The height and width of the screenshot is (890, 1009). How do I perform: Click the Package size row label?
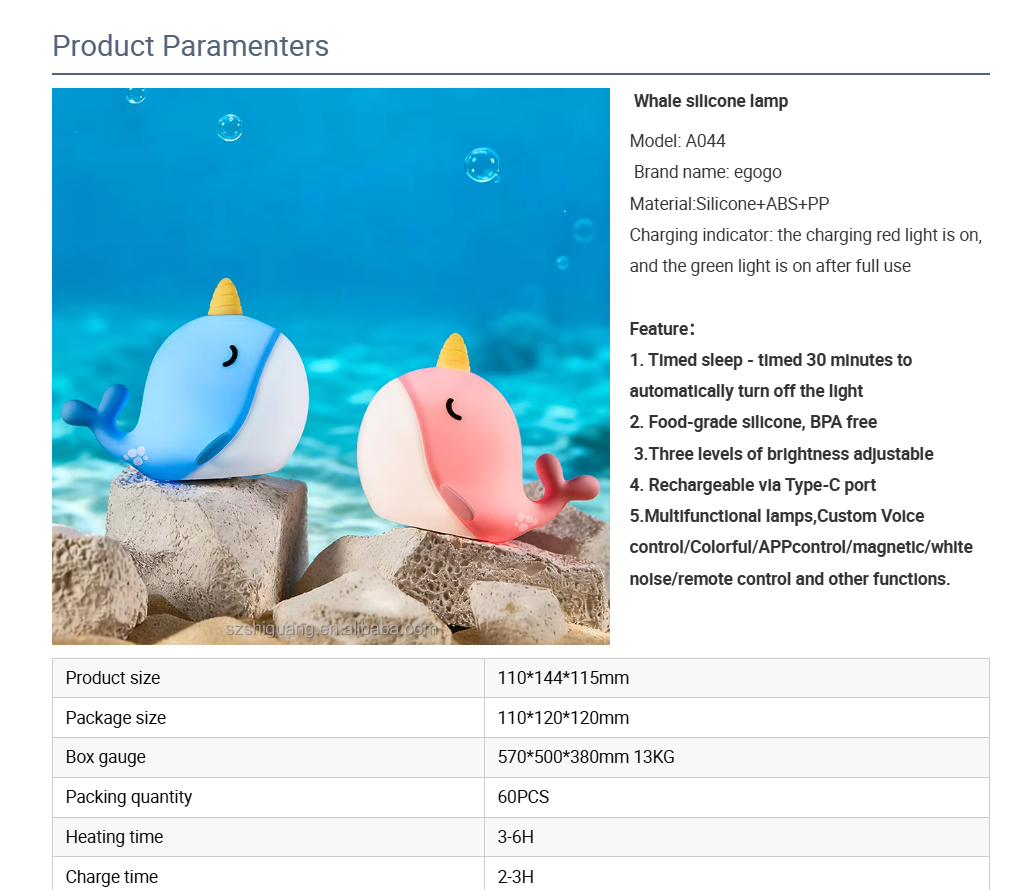(116, 718)
